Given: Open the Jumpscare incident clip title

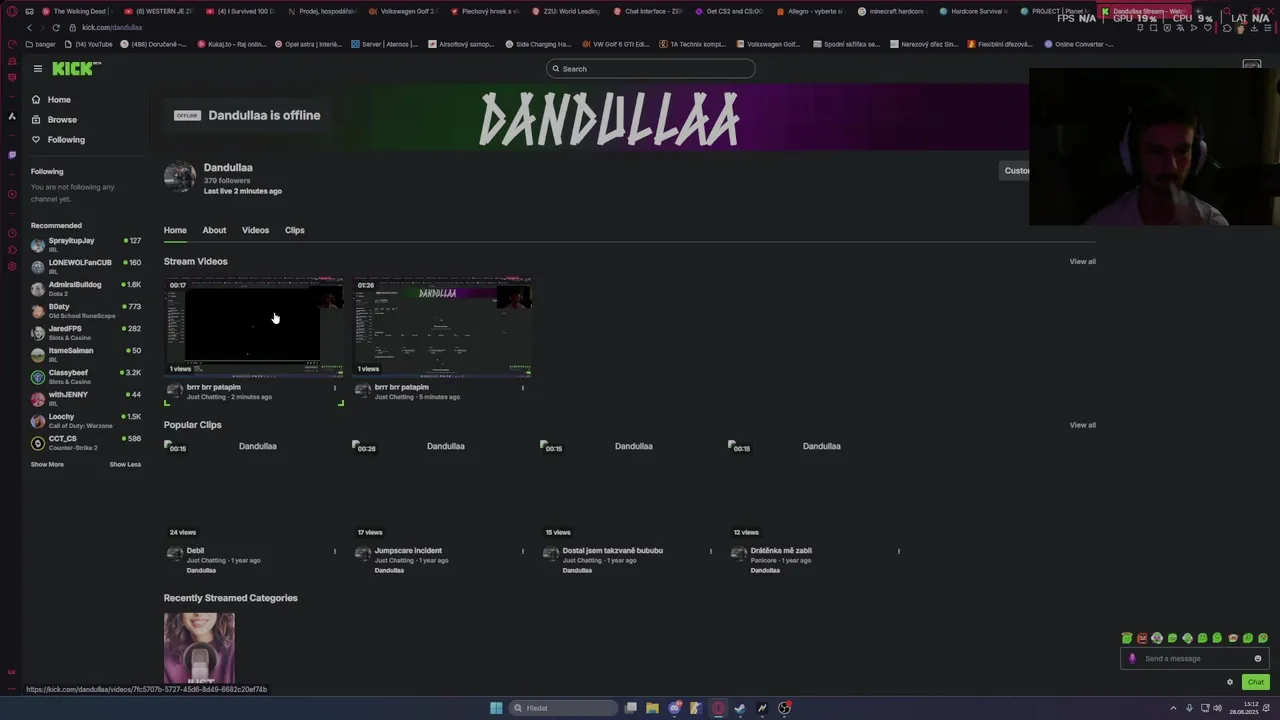Looking at the screenshot, I should (408, 551).
